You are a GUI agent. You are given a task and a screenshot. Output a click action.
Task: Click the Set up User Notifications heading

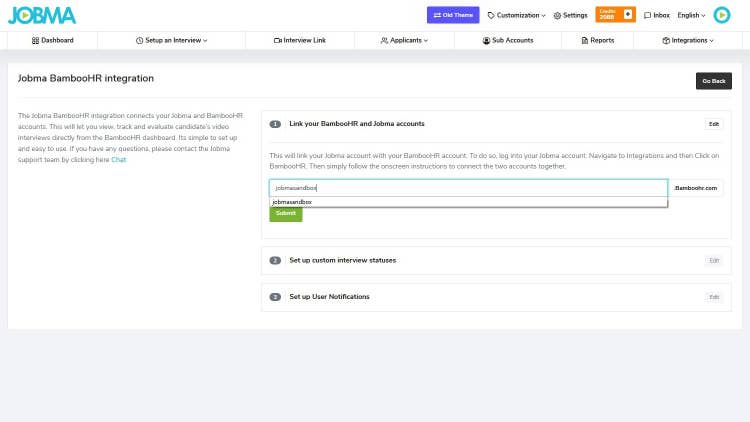point(329,297)
